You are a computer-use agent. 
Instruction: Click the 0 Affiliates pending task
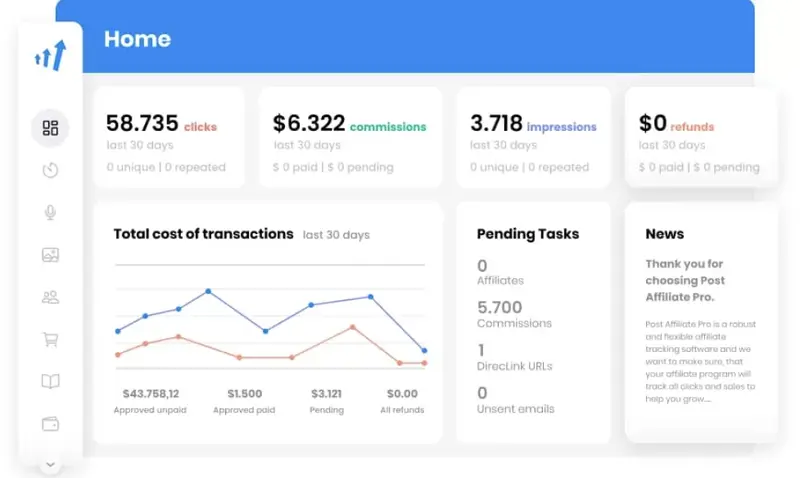click(x=500, y=273)
